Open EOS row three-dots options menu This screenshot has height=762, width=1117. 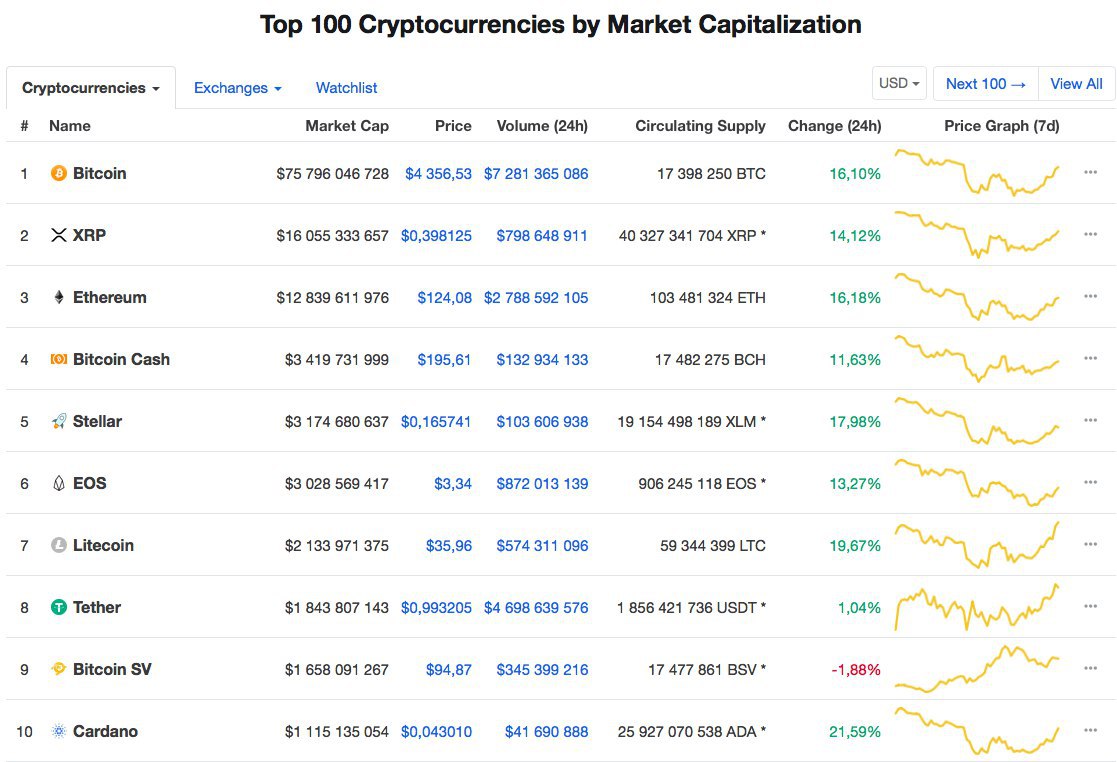pos(1090,483)
